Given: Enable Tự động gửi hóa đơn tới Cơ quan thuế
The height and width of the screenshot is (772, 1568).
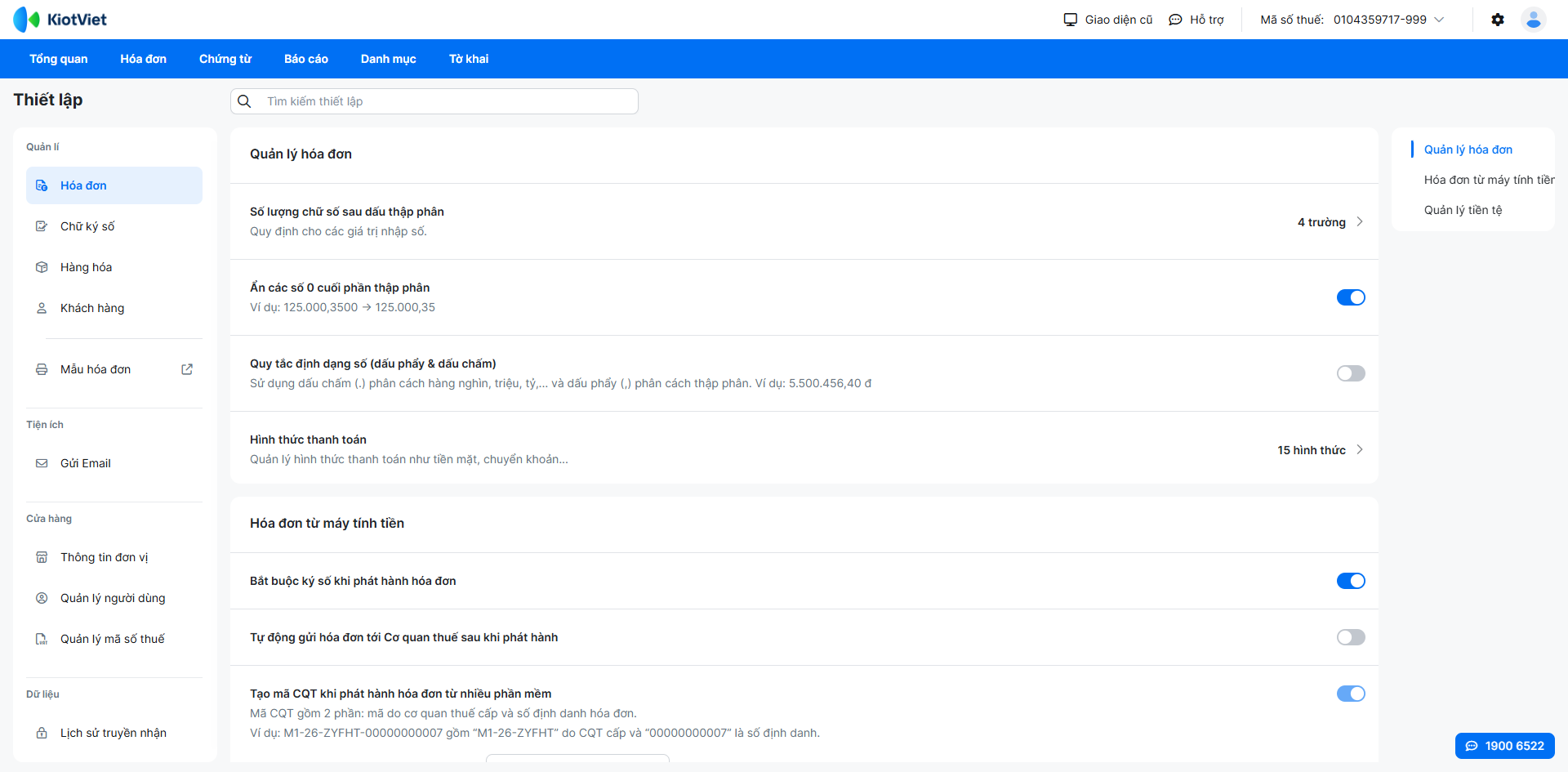Looking at the screenshot, I should pos(1351,637).
